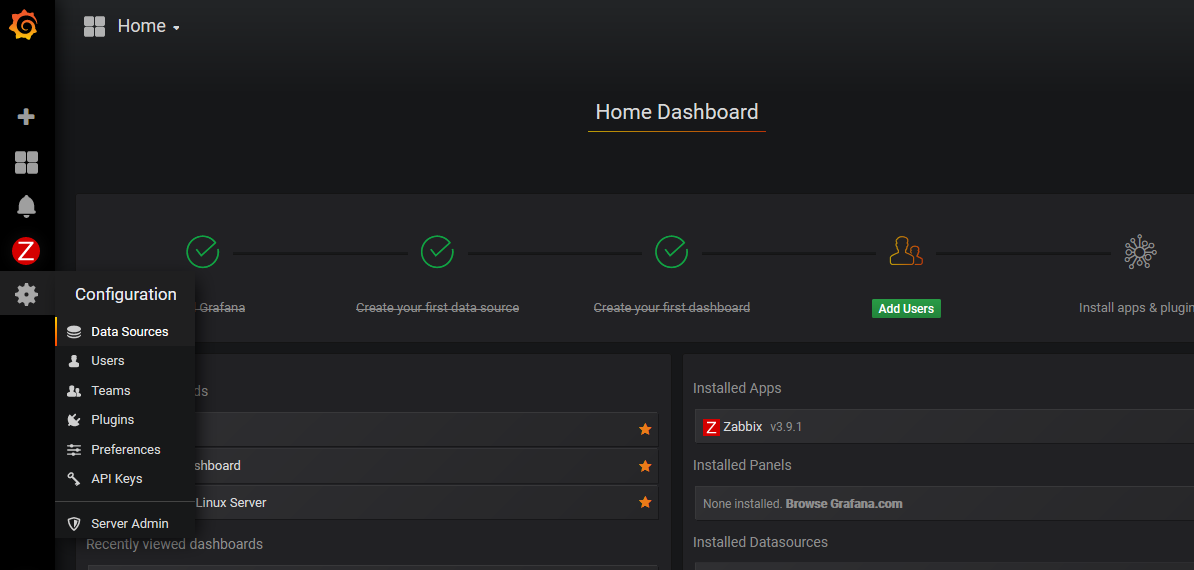Select Users in Configuration menu

125,361
